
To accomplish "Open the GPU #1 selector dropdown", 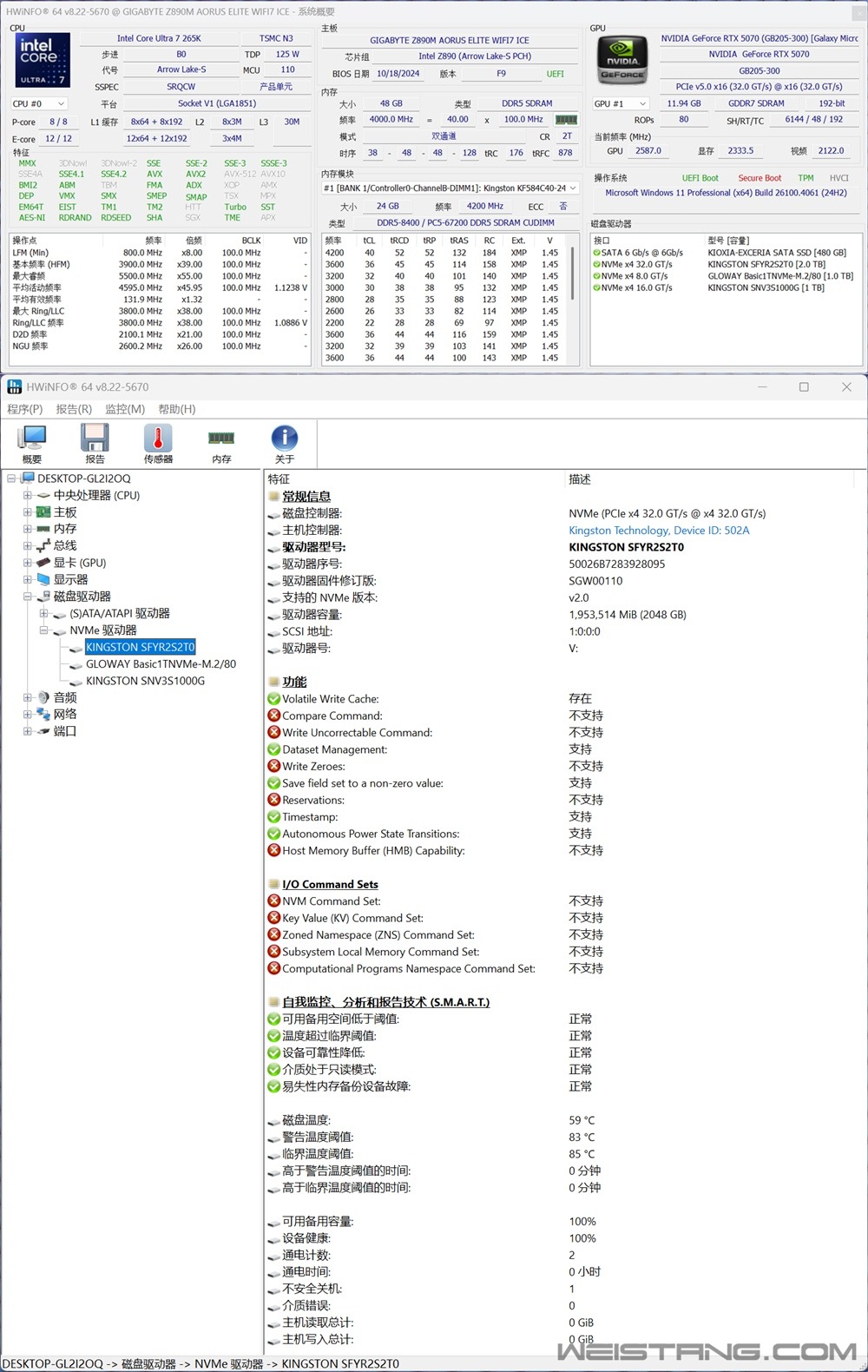I will tap(621, 104).
